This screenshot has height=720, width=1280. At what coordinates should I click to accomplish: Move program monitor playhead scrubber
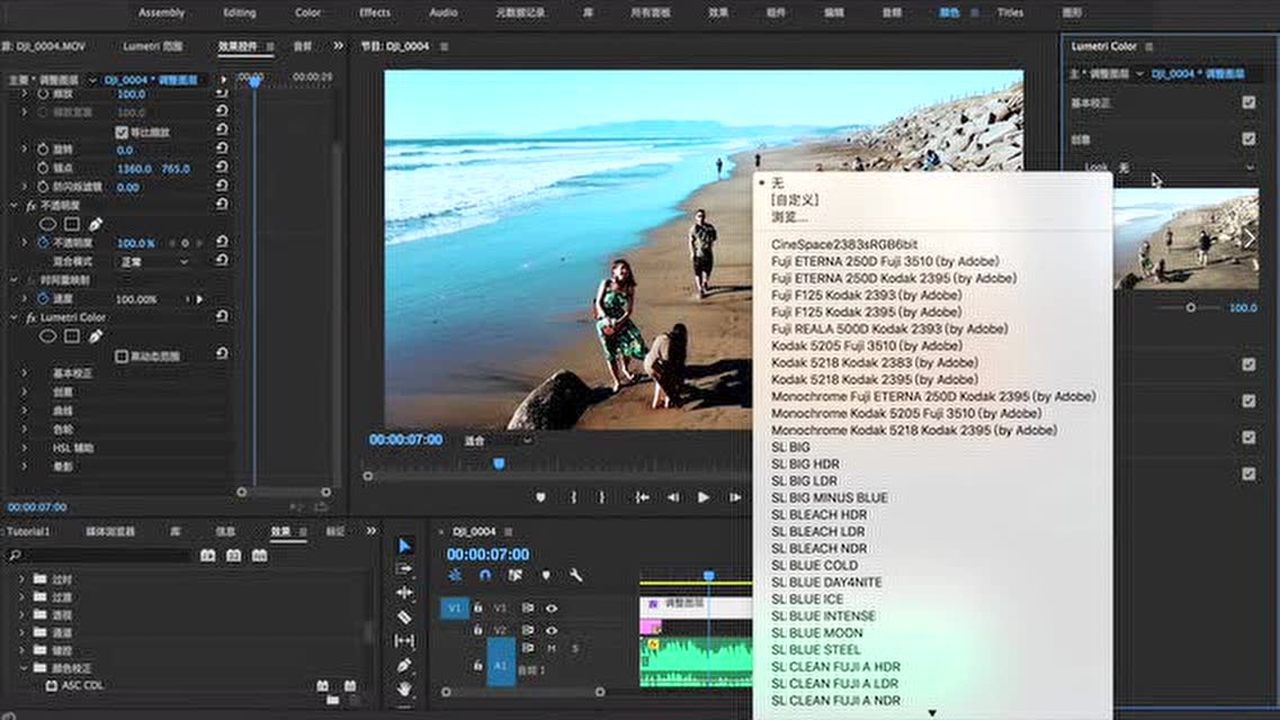point(498,463)
